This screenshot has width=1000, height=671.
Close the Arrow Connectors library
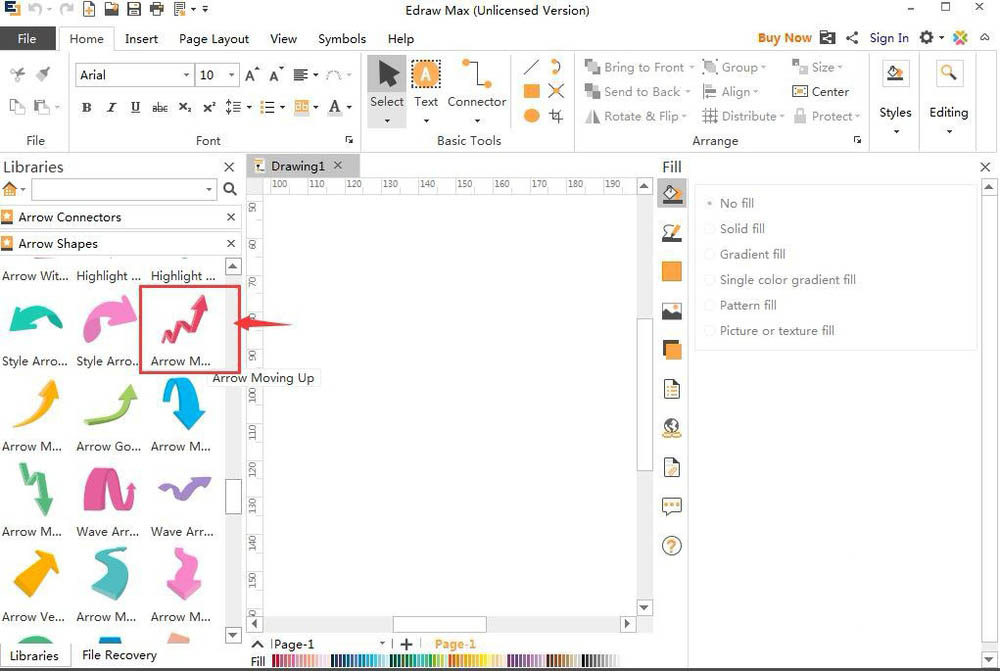[x=231, y=217]
